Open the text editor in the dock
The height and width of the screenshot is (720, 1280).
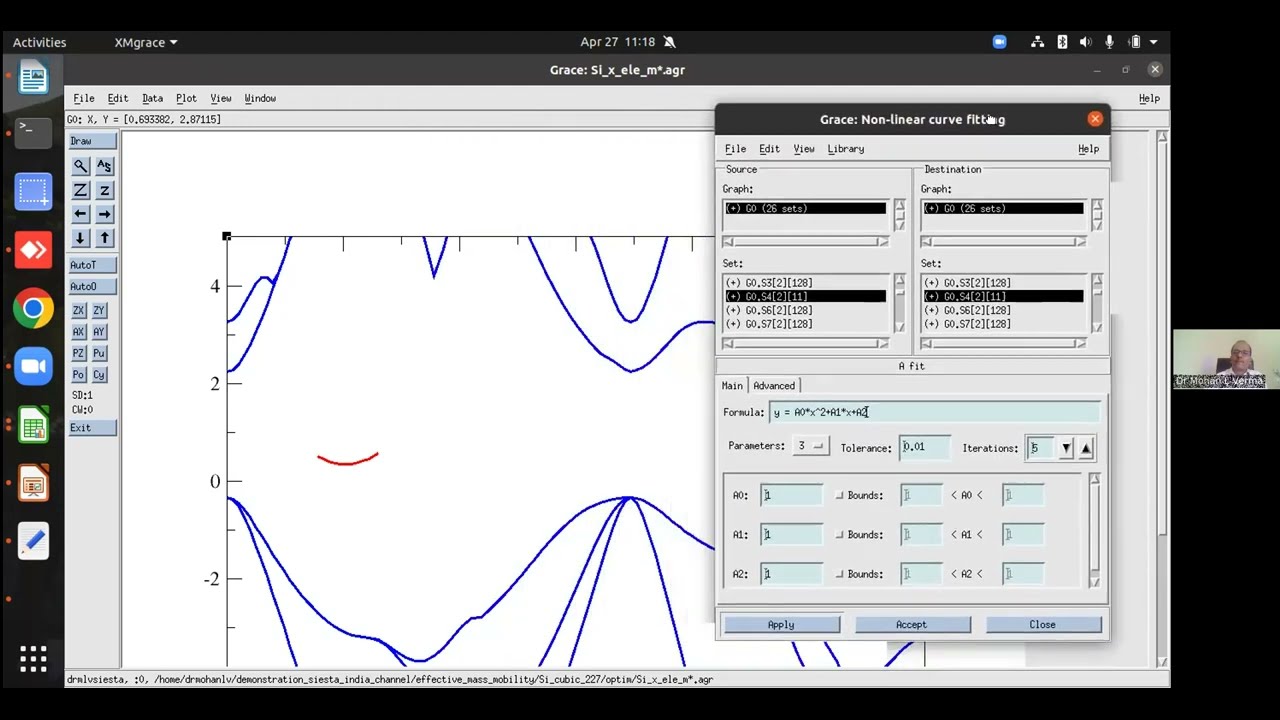pyautogui.click(x=33, y=541)
